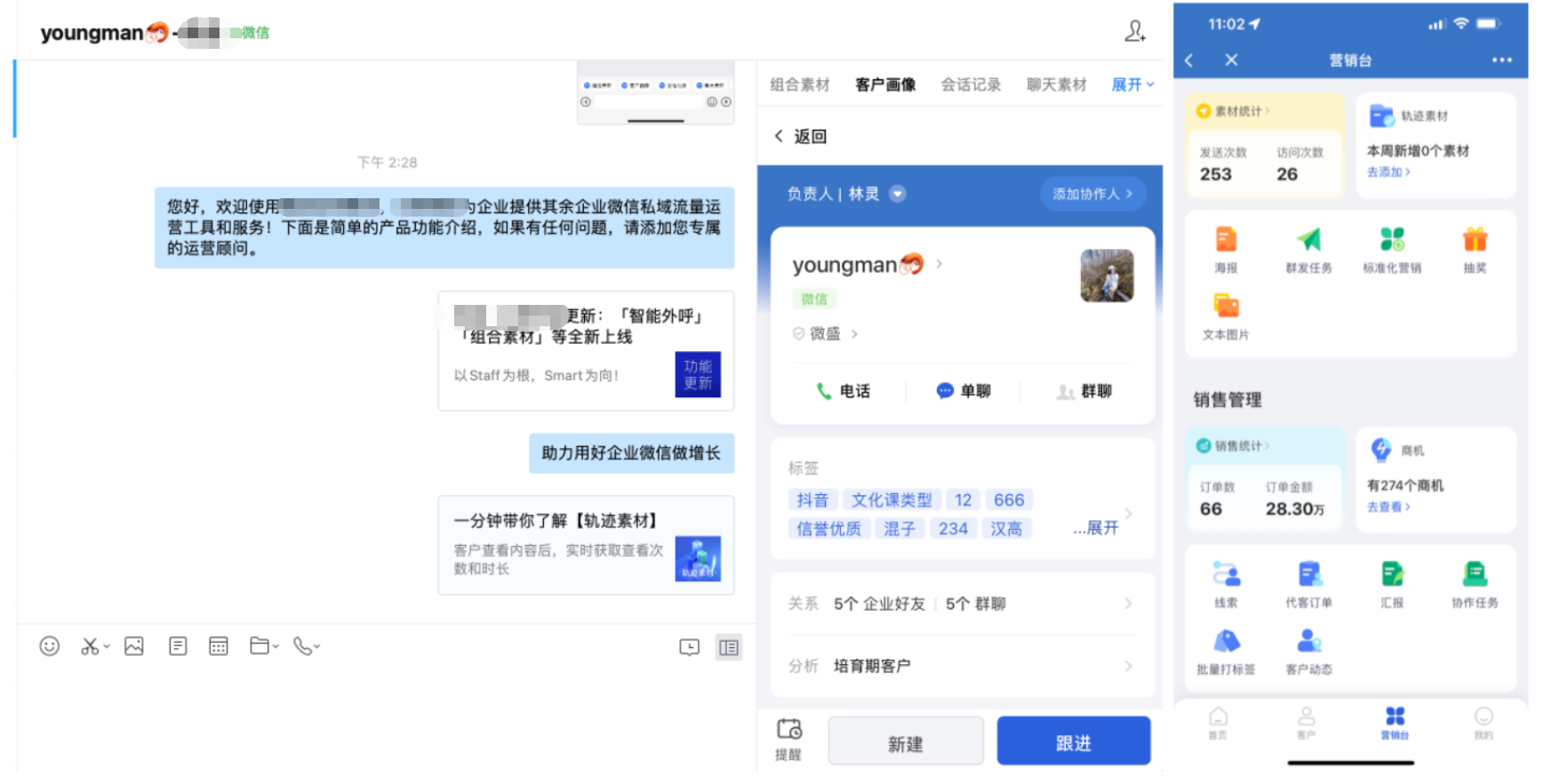Click 添加协作人 button
Image resolution: width=1544 pixels, height=784 pixels.
(1092, 194)
